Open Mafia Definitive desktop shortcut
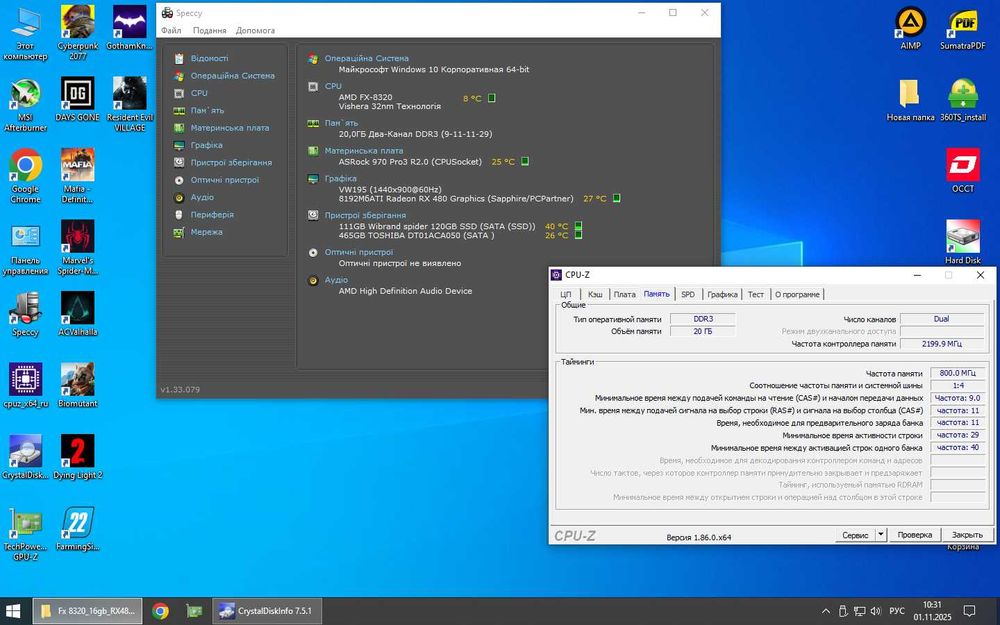 pos(78,175)
